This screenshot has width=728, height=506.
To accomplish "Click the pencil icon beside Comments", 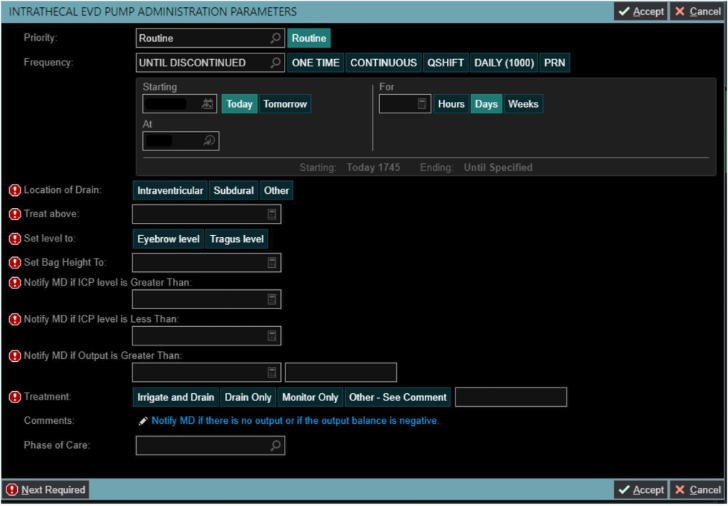I will 143,422.
